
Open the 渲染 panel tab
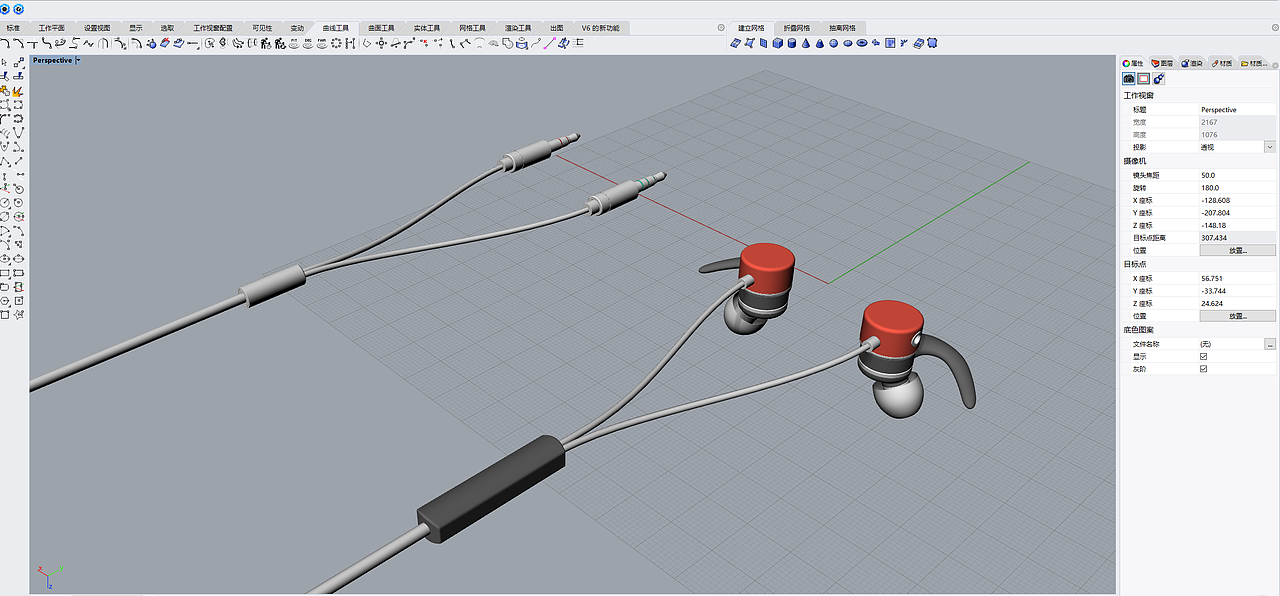pos(1191,63)
